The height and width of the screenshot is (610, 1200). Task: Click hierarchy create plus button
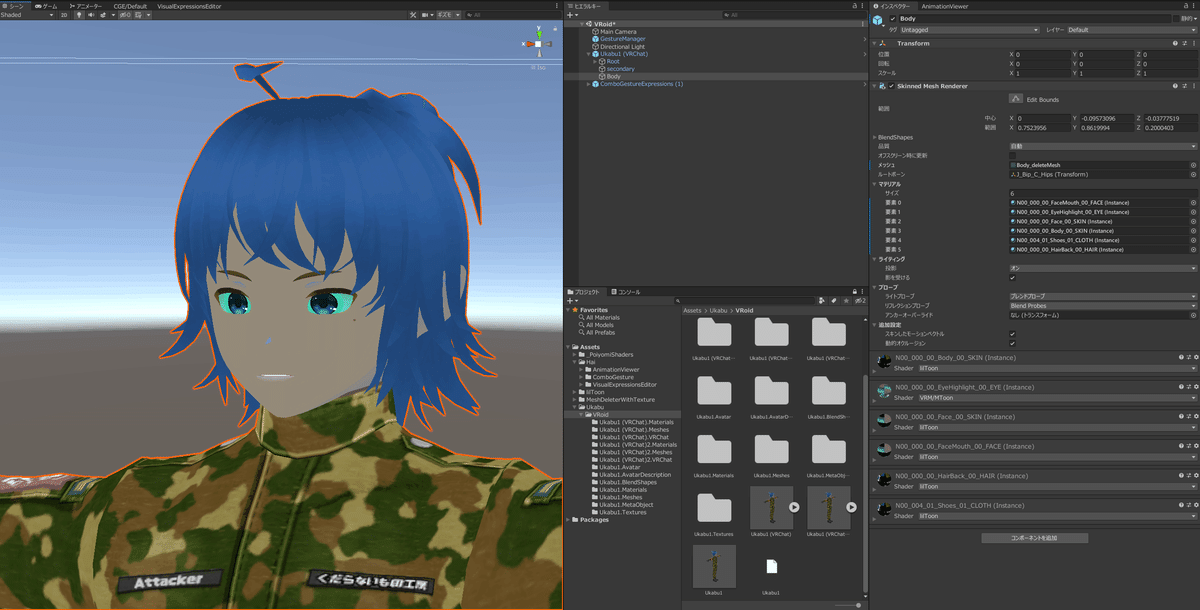click(x=572, y=15)
